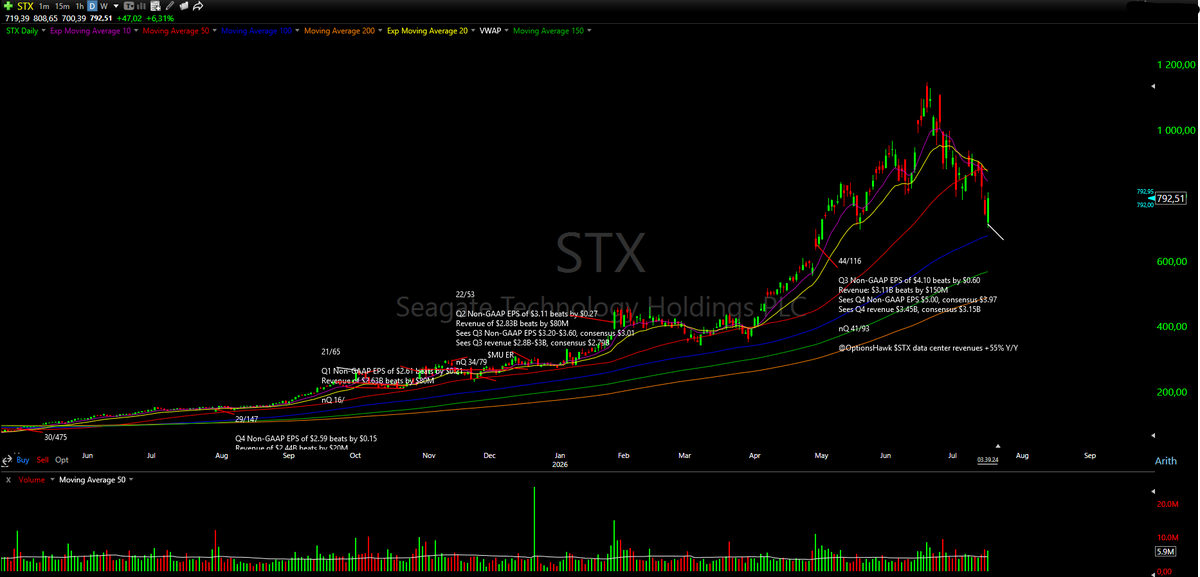Click the 2026 year label on time axis

click(561, 464)
